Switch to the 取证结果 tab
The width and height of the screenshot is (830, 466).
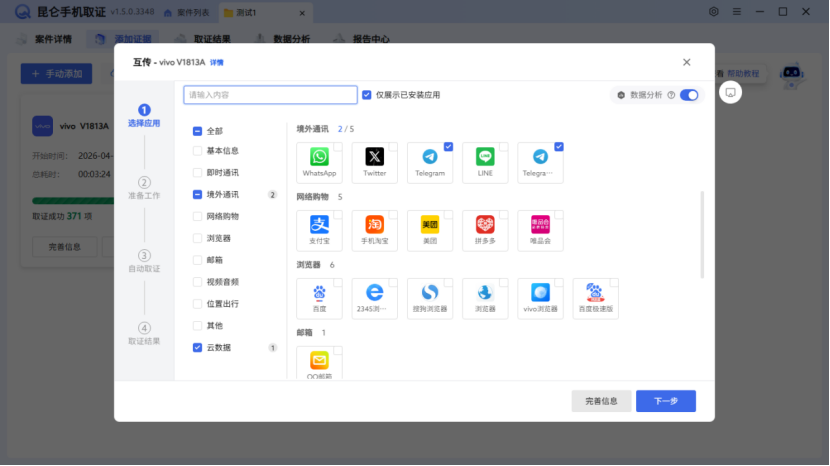point(204,39)
